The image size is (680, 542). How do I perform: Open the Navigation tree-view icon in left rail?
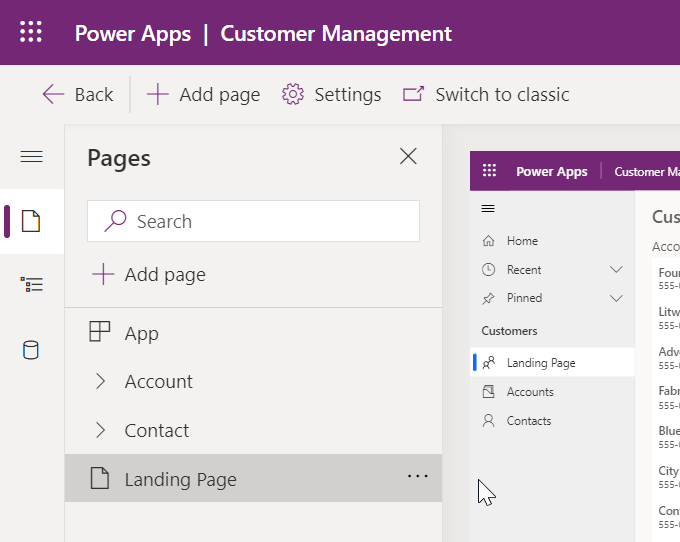point(32,285)
